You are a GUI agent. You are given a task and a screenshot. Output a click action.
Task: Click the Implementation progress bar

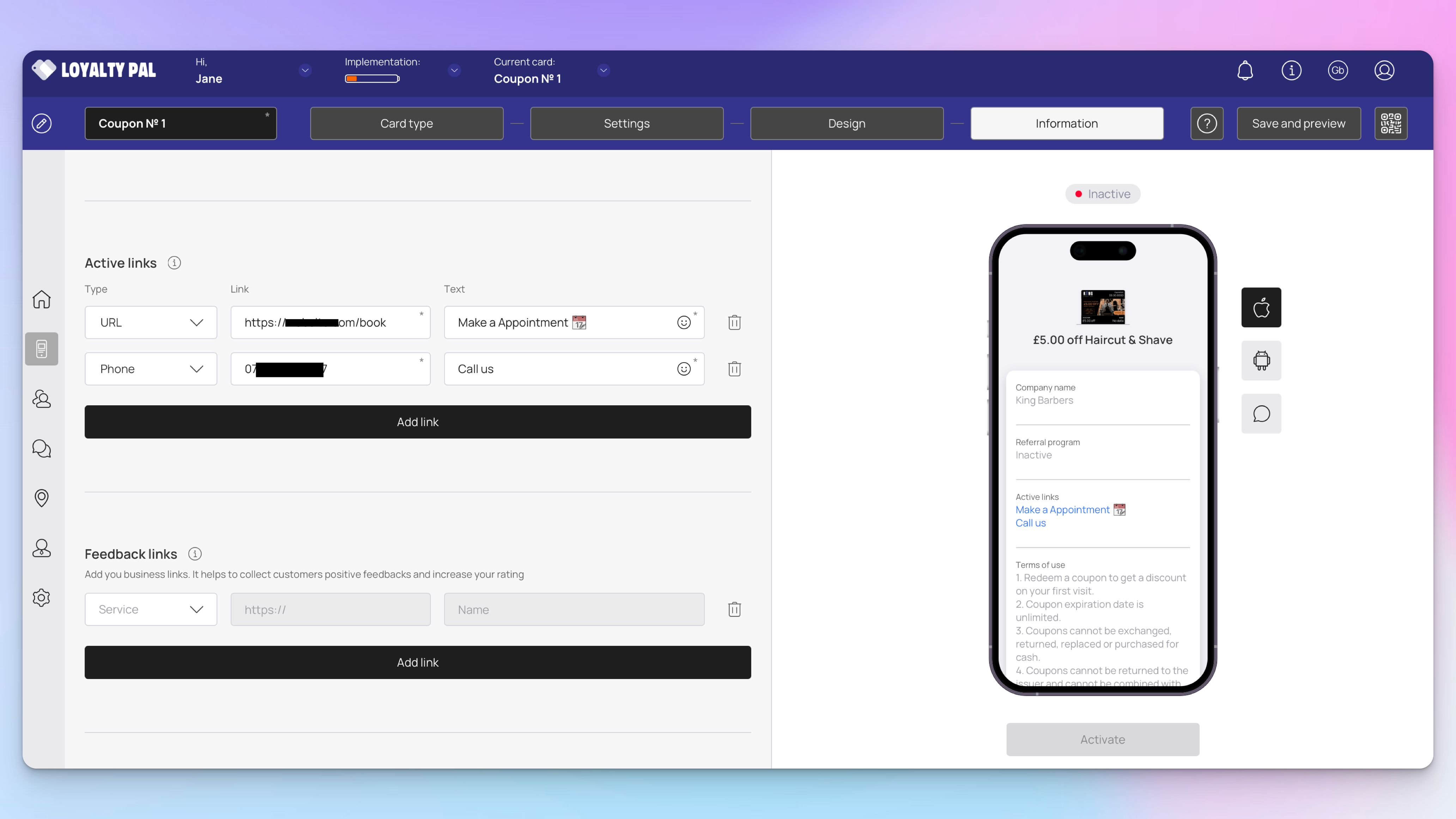tap(372, 79)
